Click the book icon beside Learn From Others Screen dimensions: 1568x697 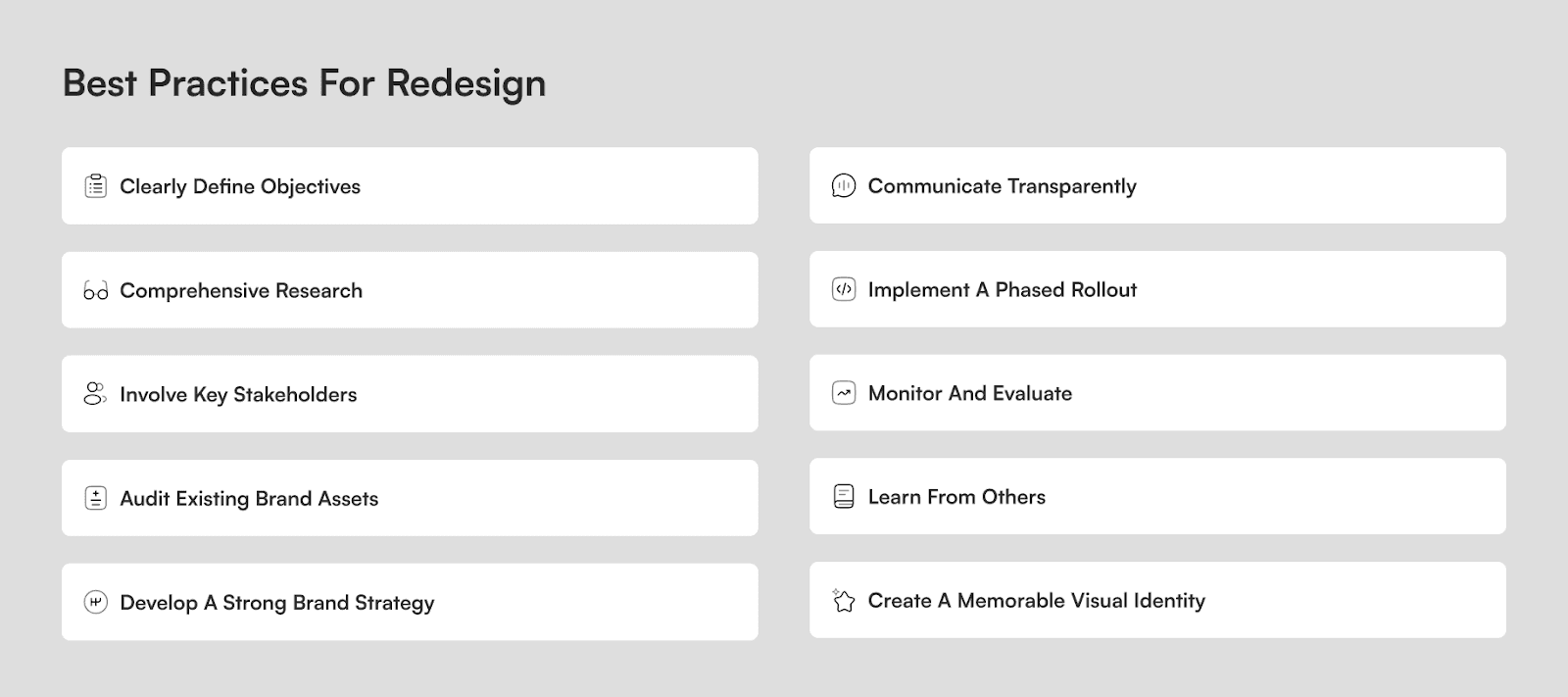pyautogui.click(x=844, y=497)
